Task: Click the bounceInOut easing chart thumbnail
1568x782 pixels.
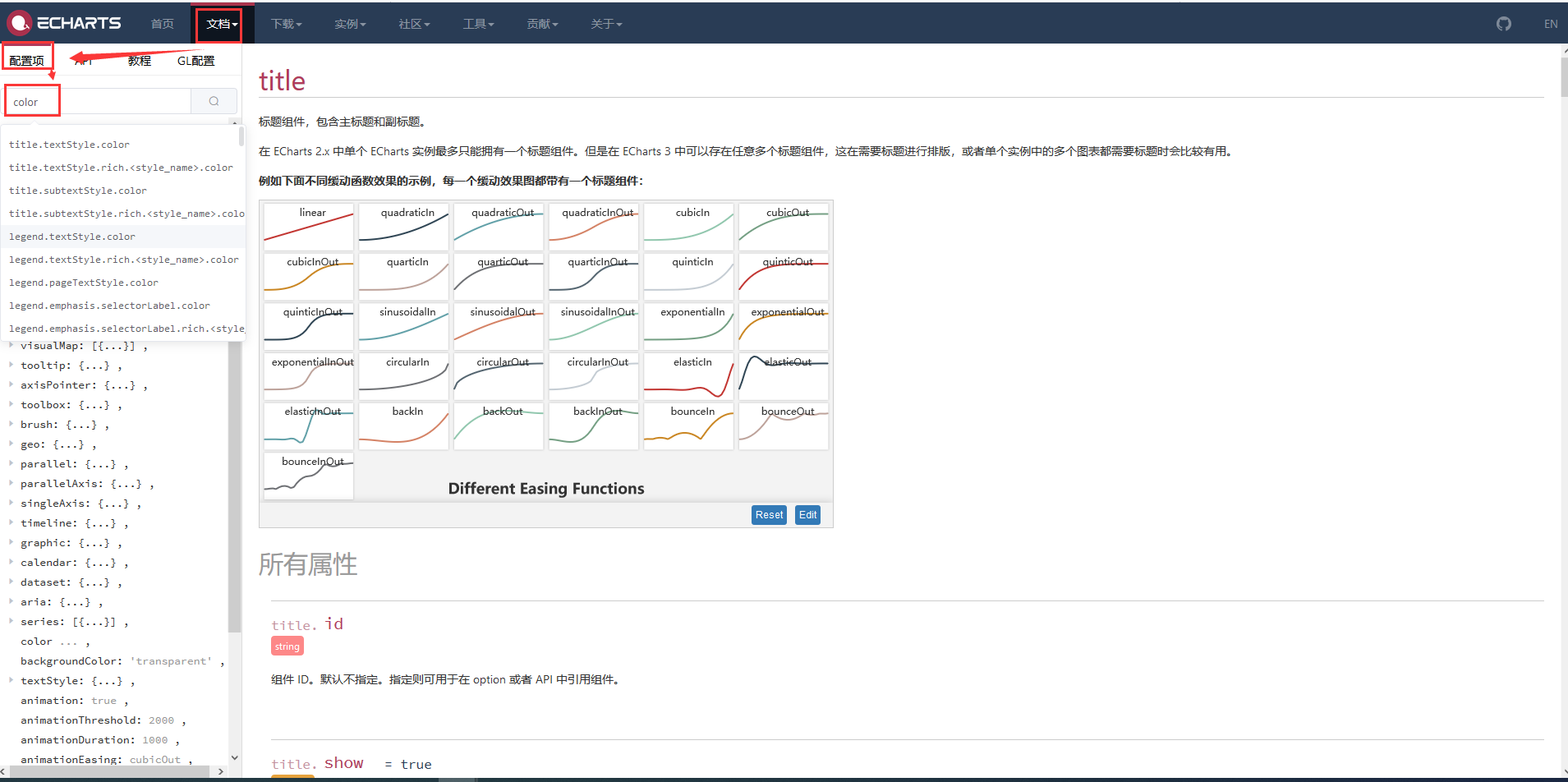Action: (x=309, y=476)
